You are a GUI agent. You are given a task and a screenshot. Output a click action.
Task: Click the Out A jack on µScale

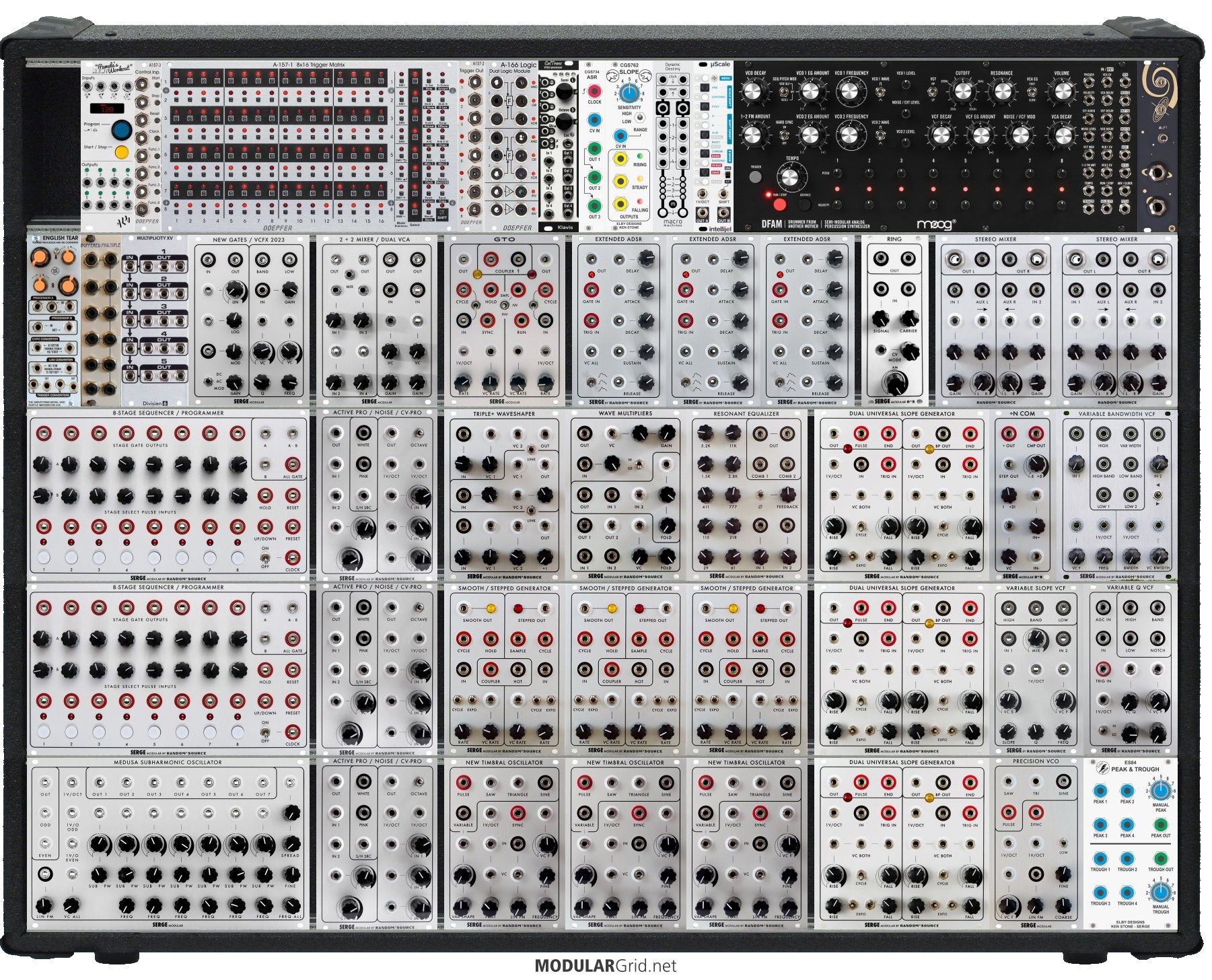pos(703,213)
